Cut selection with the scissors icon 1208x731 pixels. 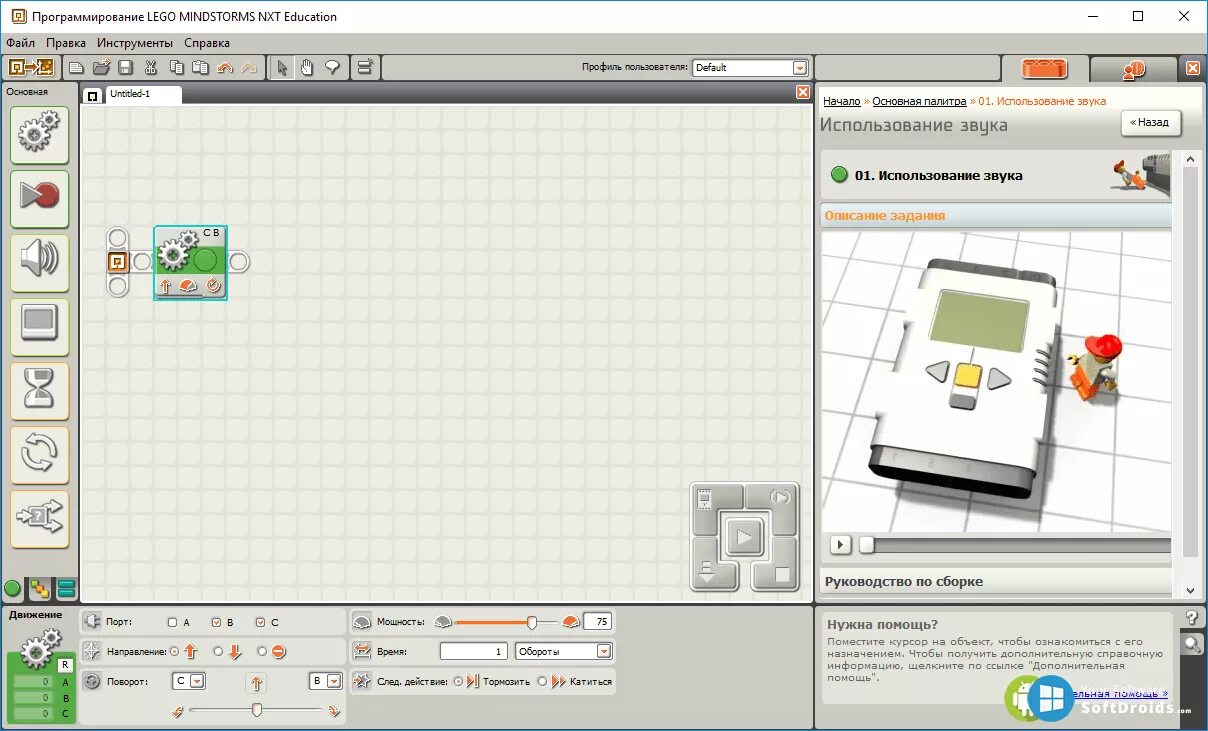click(151, 67)
